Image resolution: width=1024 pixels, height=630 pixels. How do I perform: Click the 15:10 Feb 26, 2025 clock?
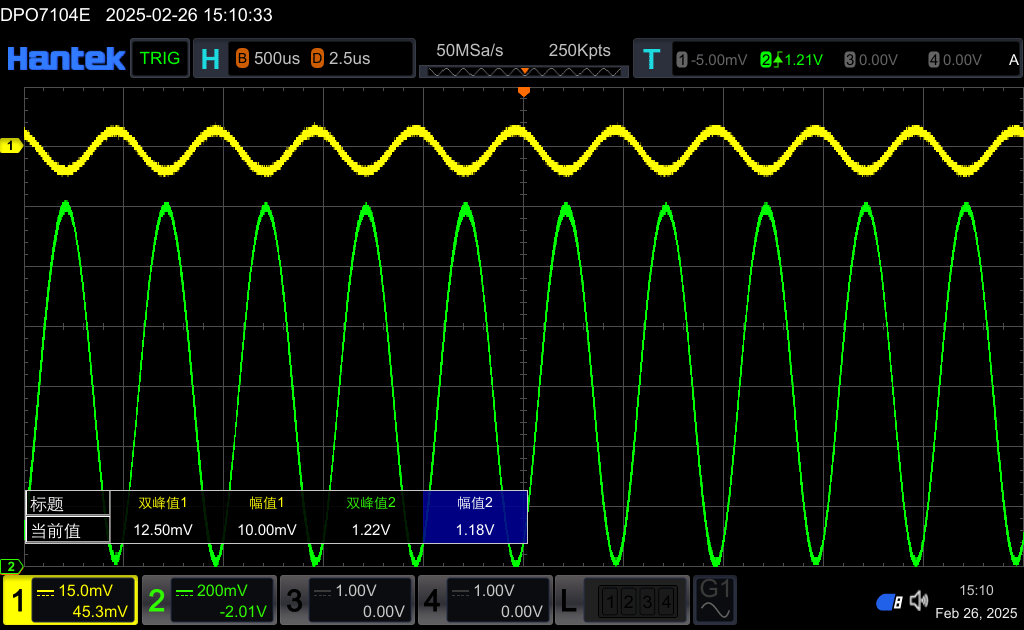pos(976,601)
